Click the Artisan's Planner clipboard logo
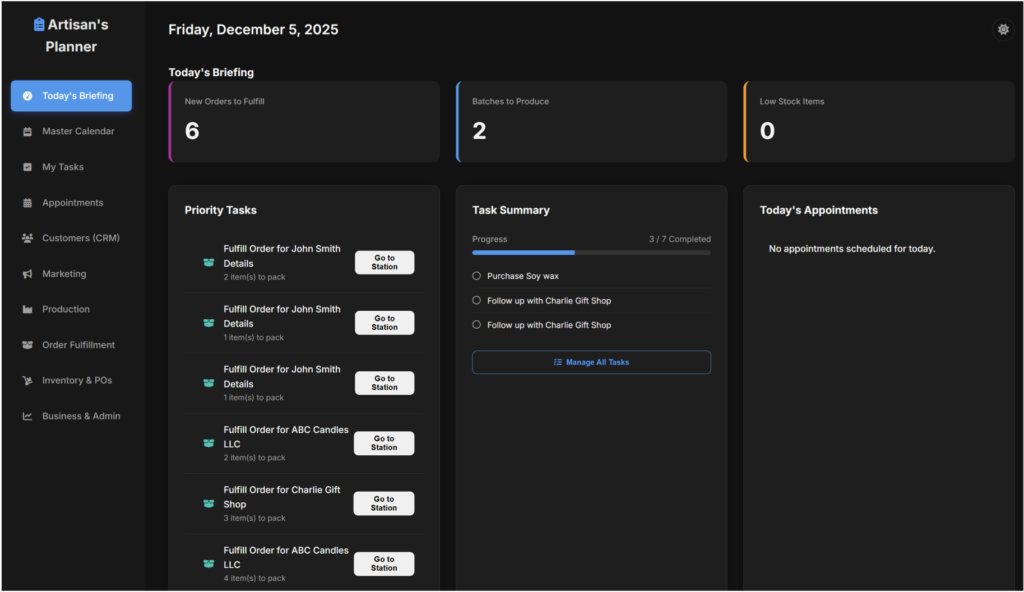1024x592 pixels. point(39,24)
